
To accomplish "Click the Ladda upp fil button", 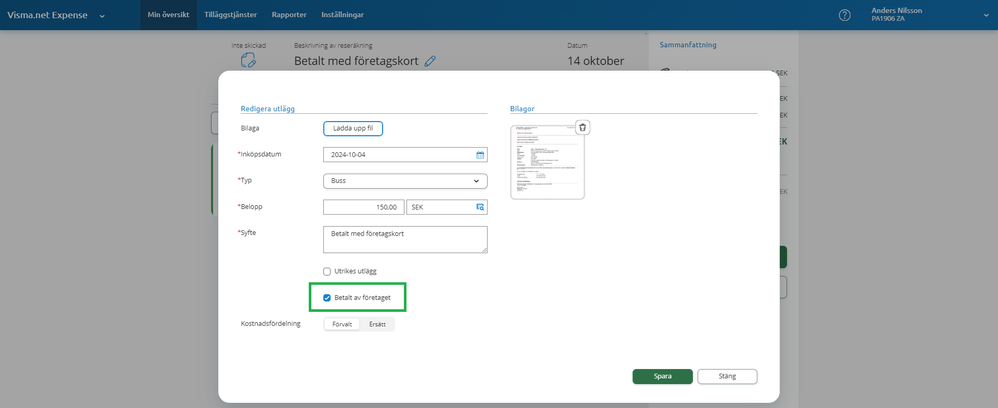I will tap(353, 128).
